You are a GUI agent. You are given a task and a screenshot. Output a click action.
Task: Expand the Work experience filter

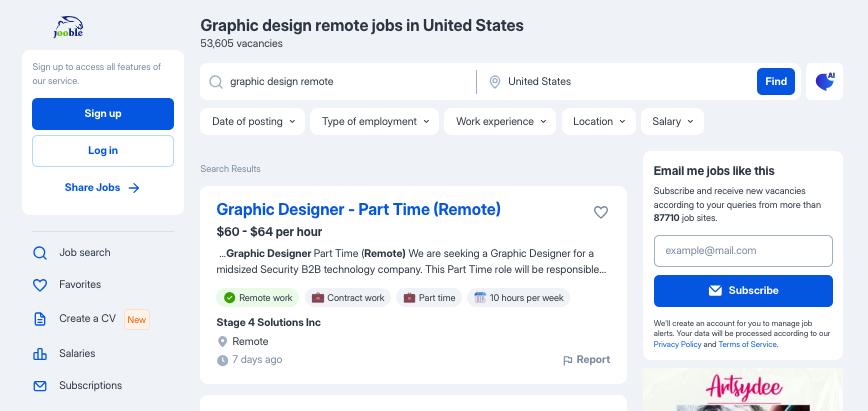(x=500, y=121)
